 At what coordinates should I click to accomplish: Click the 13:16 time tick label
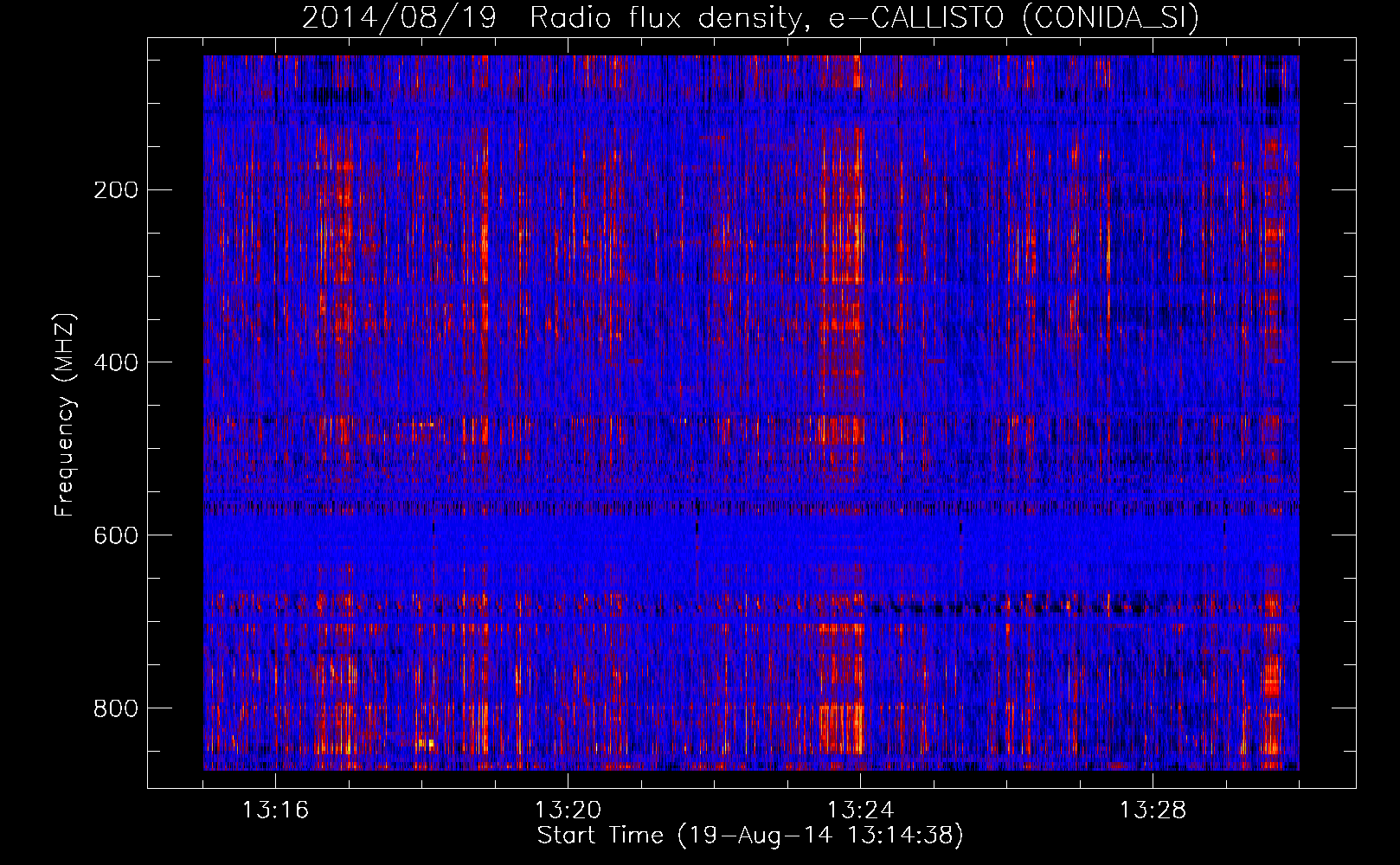275,811
